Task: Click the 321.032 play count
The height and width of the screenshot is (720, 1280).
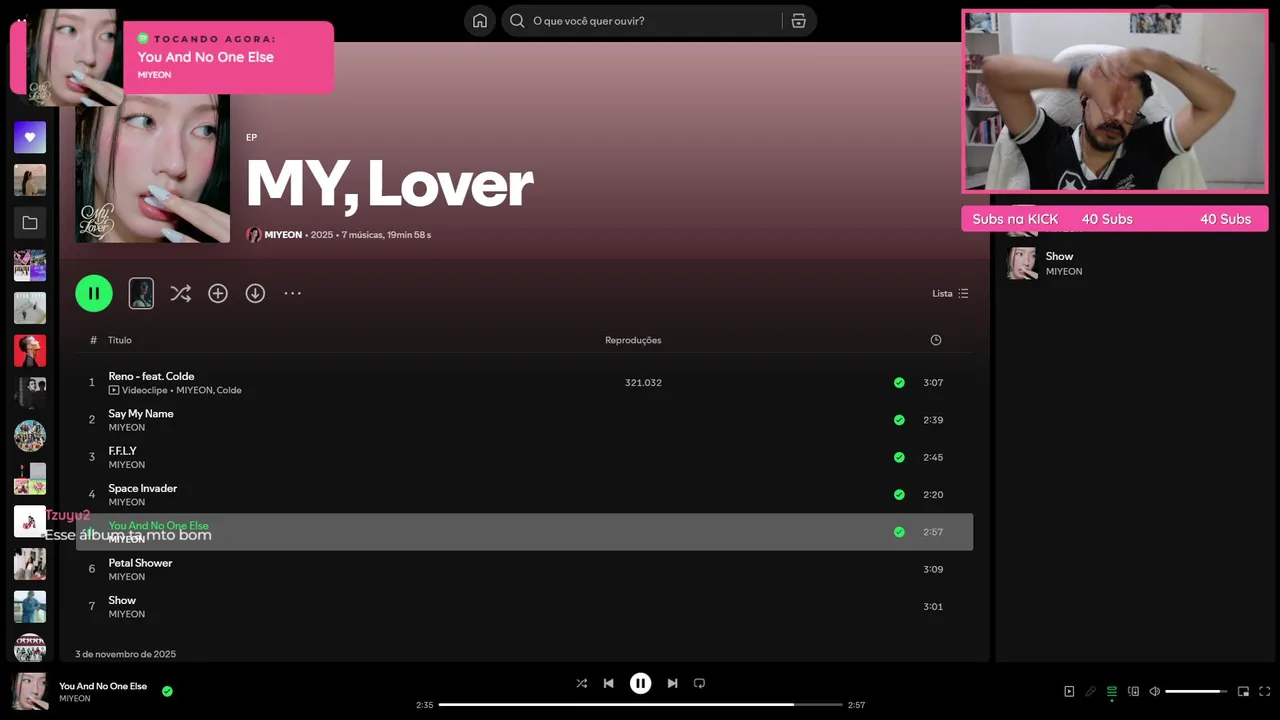Action: pos(643,383)
